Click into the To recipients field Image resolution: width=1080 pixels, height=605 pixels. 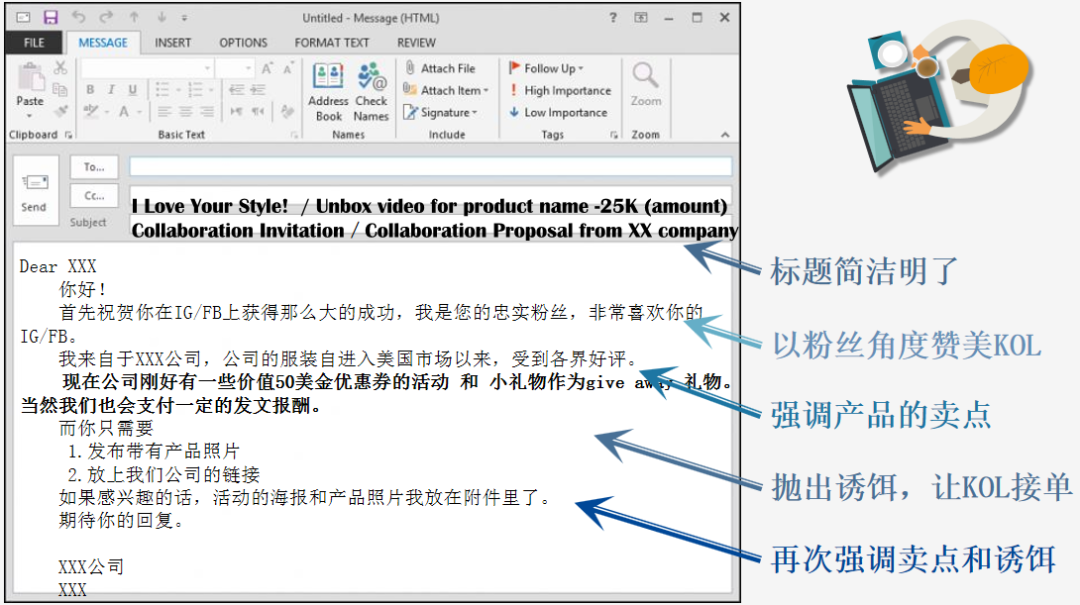(431, 167)
